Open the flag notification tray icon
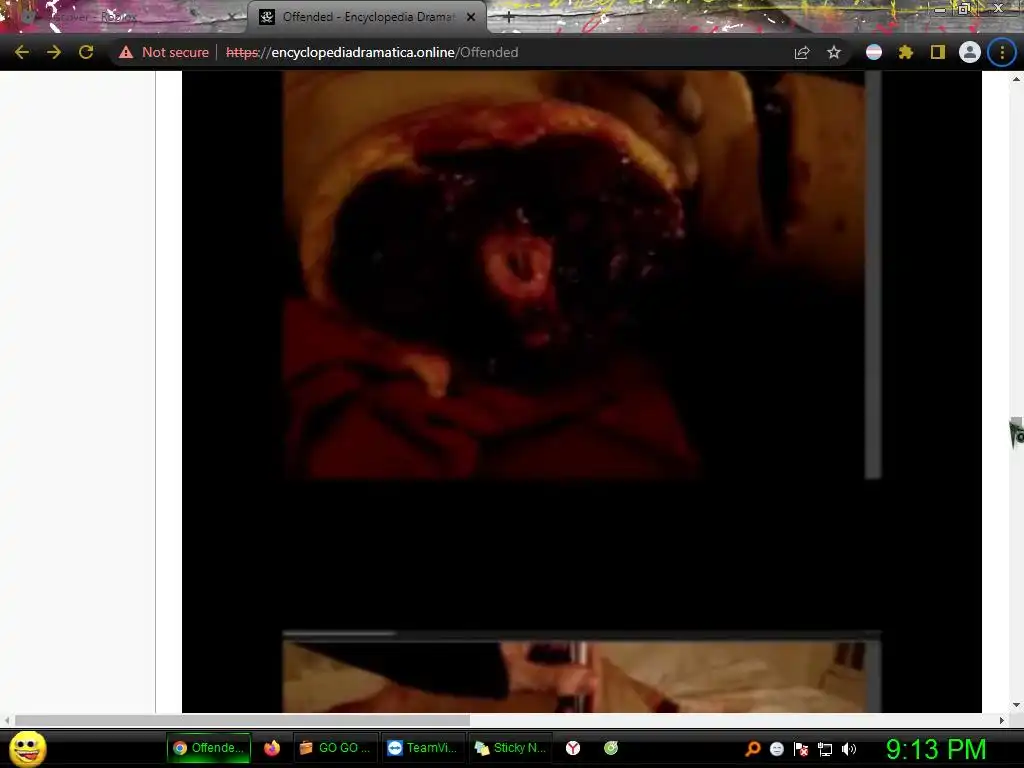 801,749
